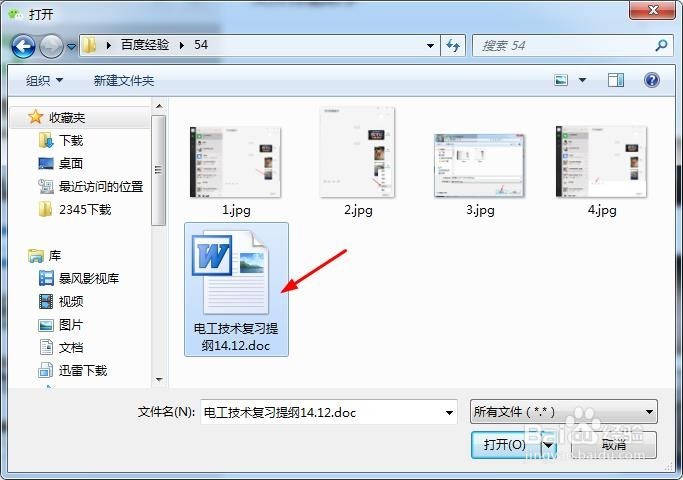Click the 收藏夹 star icon
683x480 pixels.
[x=35, y=117]
